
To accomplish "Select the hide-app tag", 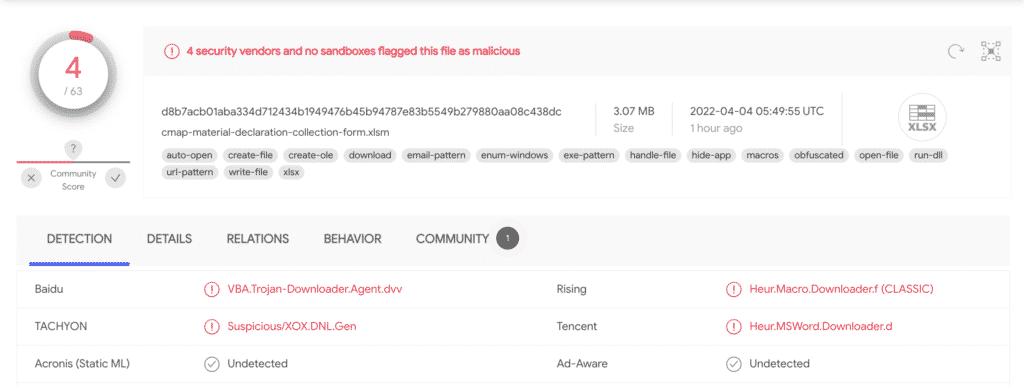I will click(x=711, y=155).
